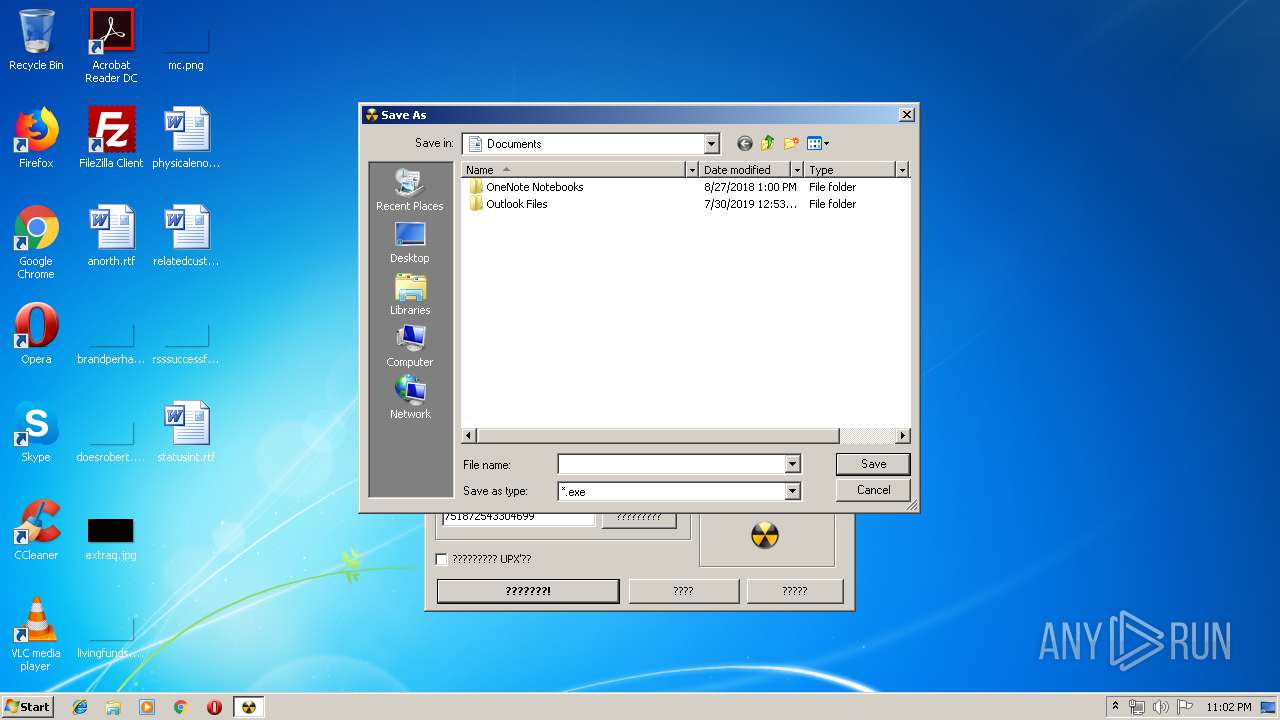
Task: Click the volume icon in system tray
Action: (1160, 707)
